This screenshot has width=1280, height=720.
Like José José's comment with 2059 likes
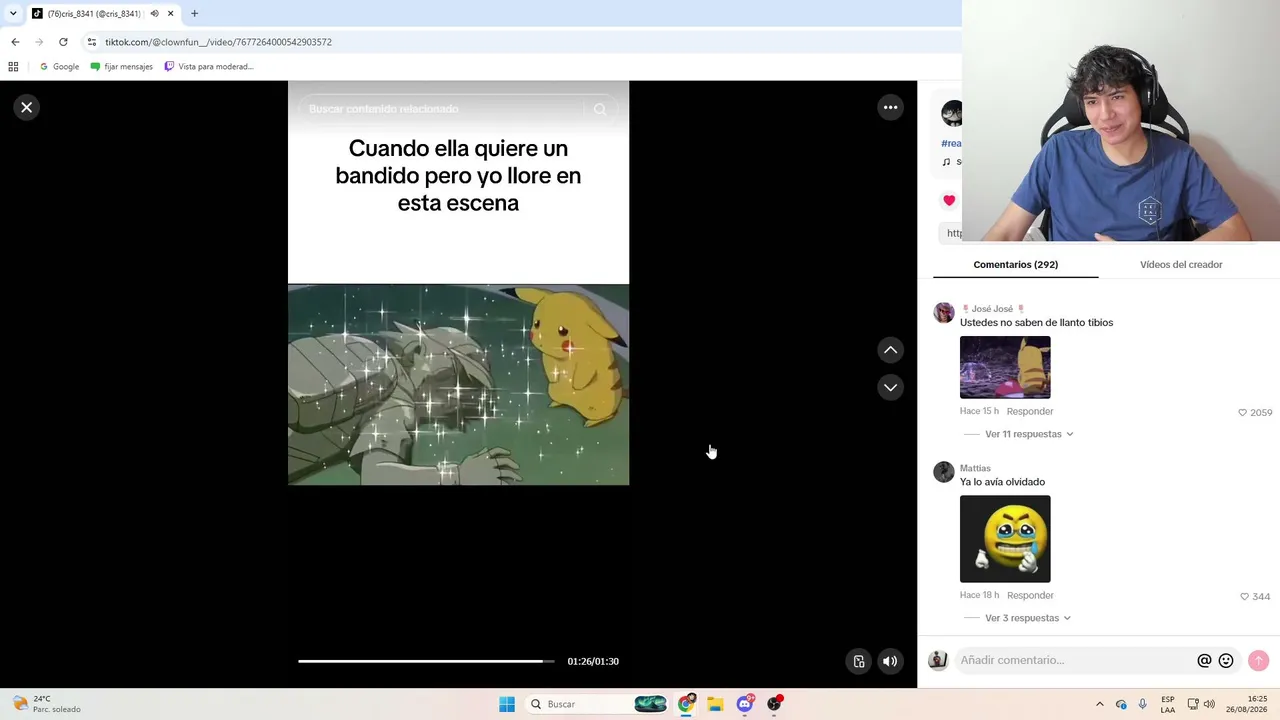click(1243, 412)
